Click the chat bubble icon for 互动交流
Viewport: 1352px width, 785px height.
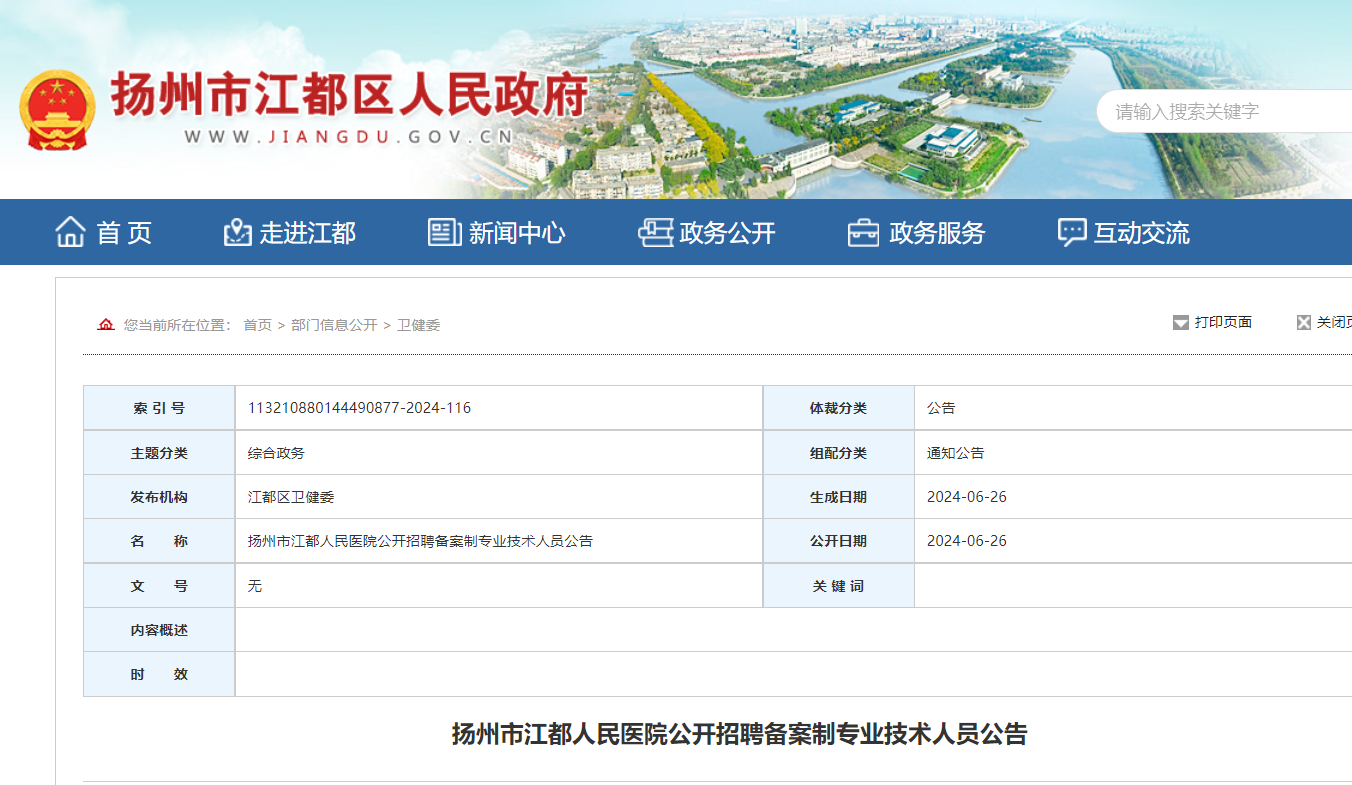click(1072, 232)
